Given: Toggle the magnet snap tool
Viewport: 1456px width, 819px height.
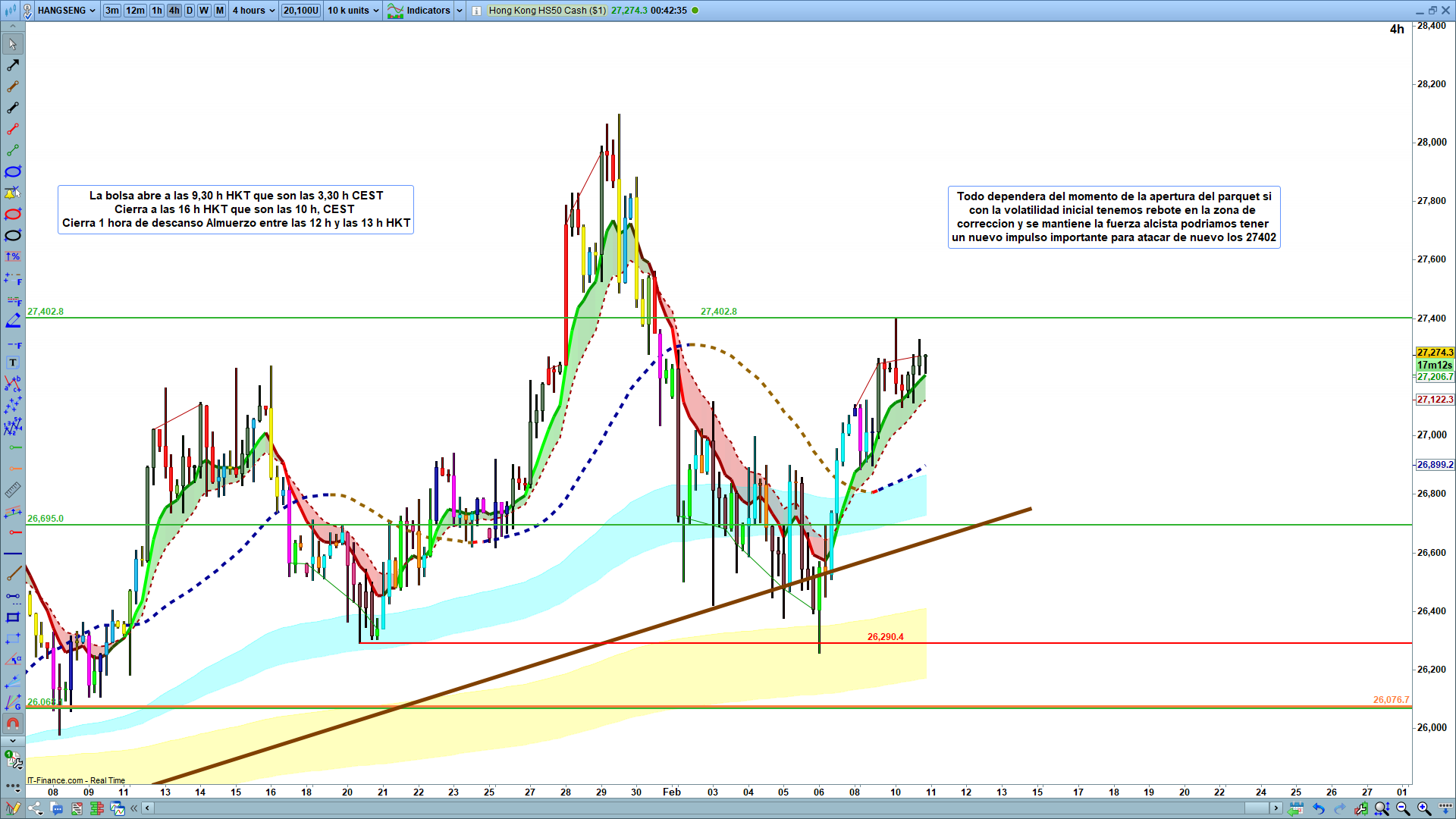Looking at the screenshot, I should pos(13,723).
